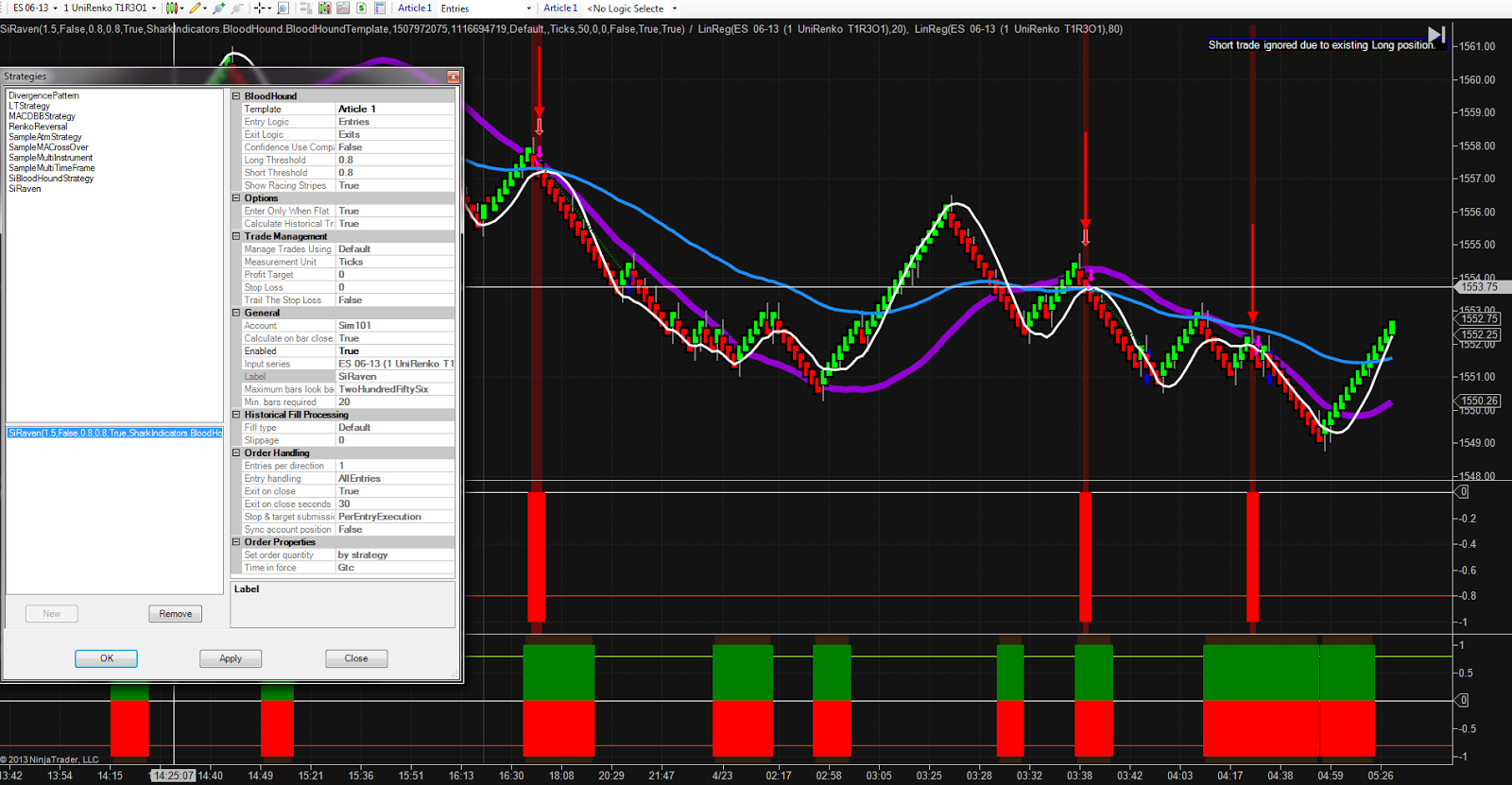Toggle Show Racing Stripes value

pos(395,185)
